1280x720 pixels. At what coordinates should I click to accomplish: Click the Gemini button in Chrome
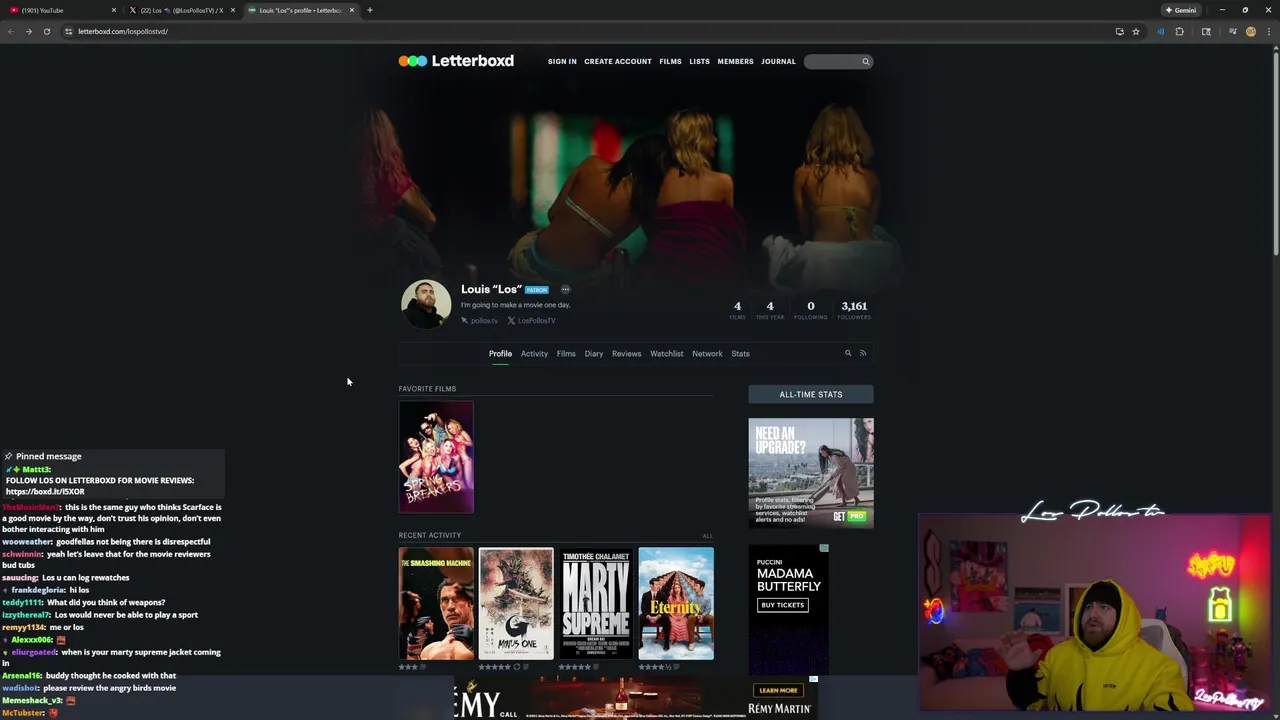click(1181, 10)
